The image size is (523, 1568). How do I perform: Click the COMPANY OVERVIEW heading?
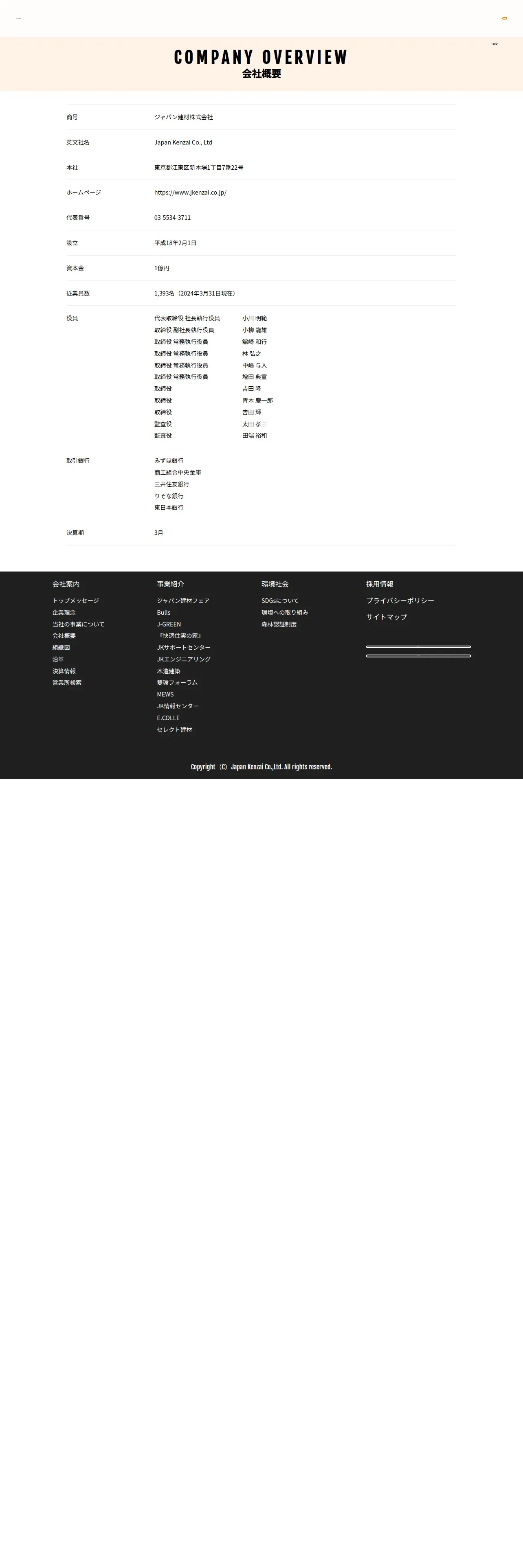[261, 57]
